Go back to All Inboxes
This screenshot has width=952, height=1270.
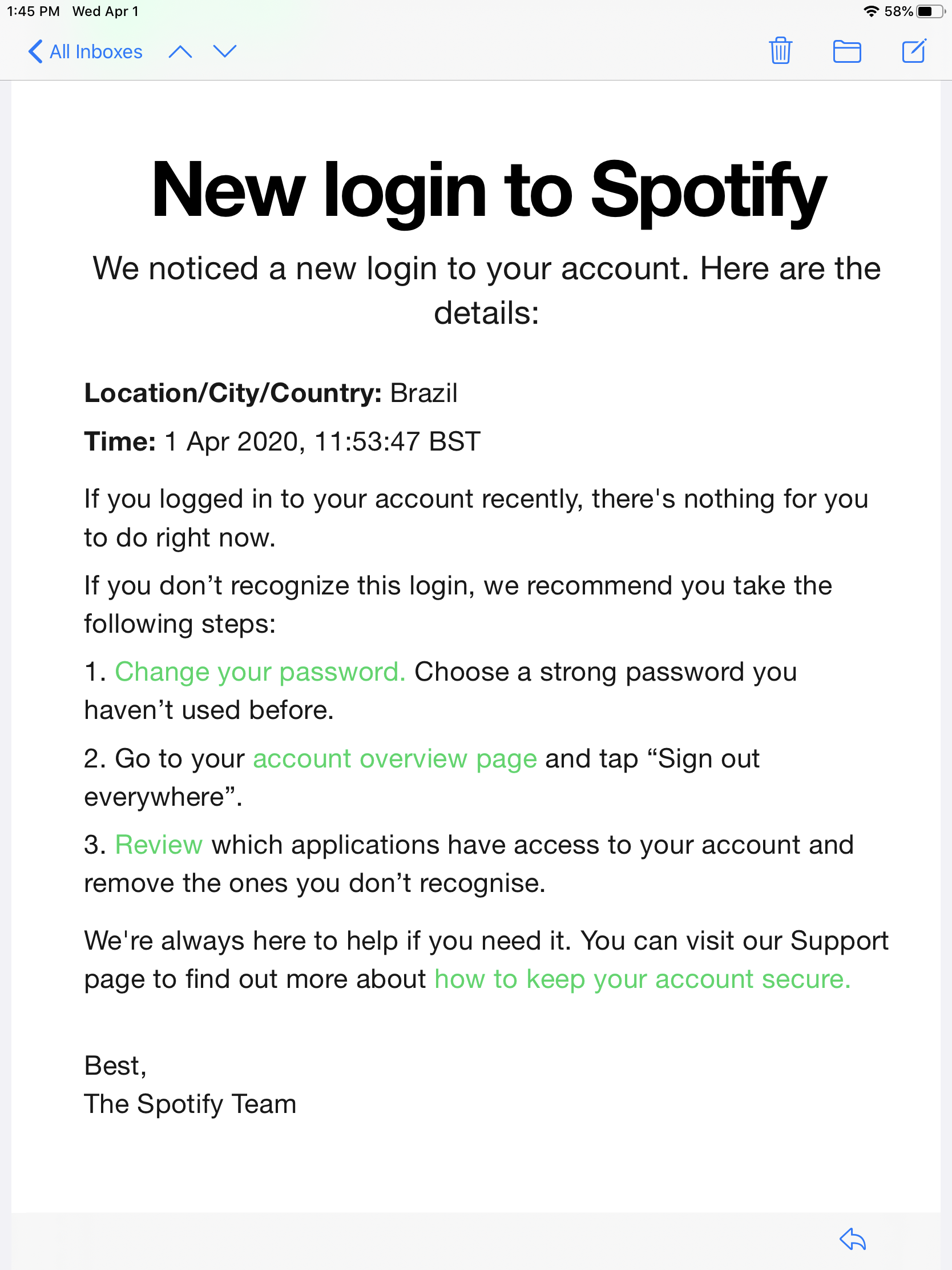click(x=86, y=51)
